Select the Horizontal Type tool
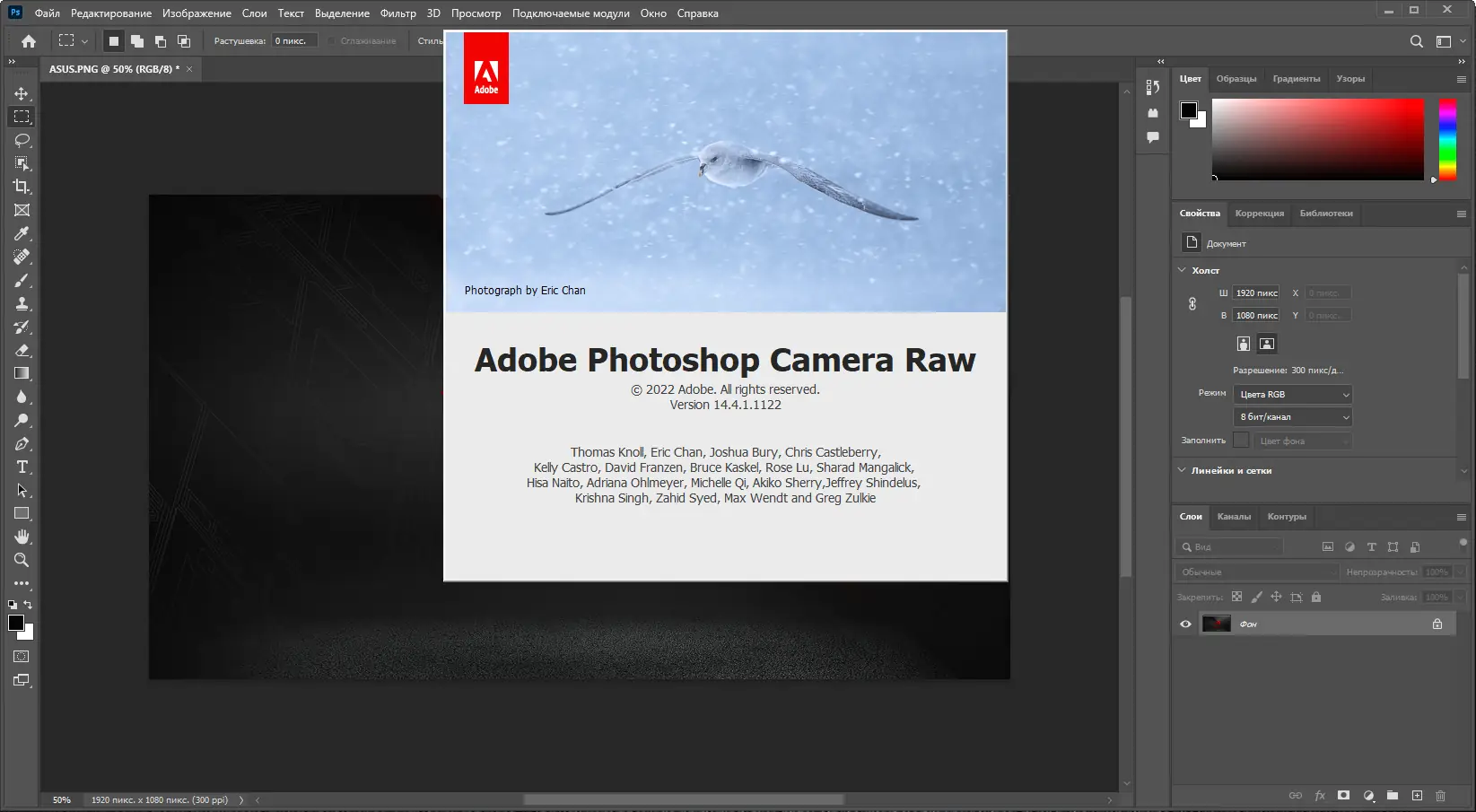Screen dimensions: 1476x812 tap(22, 467)
